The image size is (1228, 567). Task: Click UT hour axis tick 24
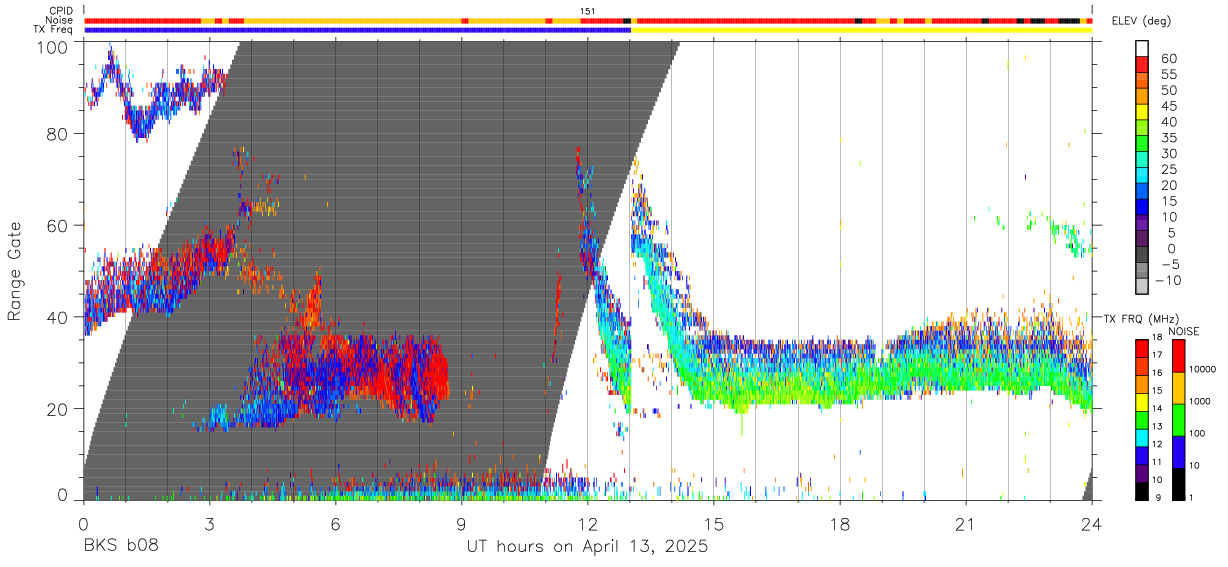(x=1092, y=523)
